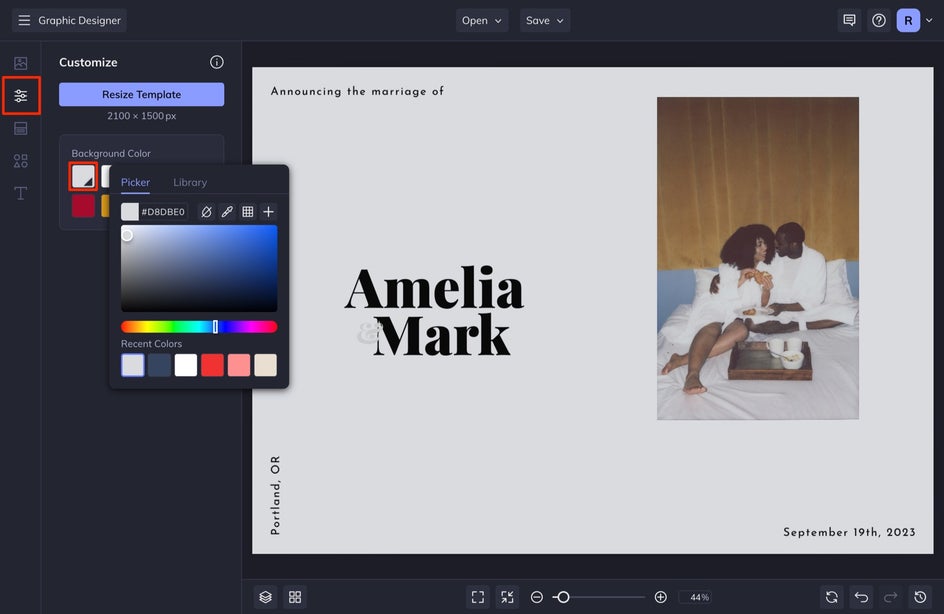Click the collapse fullscreen icon
Image resolution: width=944 pixels, height=614 pixels.
point(508,597)
